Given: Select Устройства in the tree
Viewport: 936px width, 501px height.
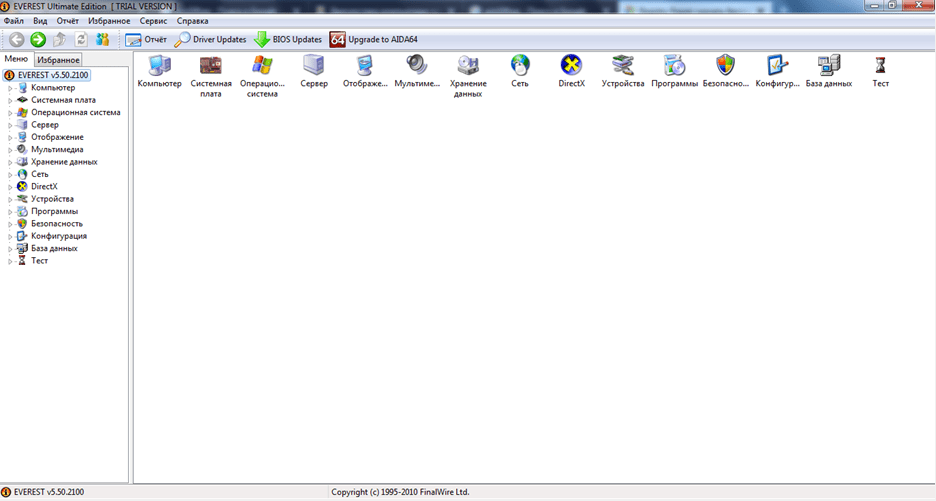Looking at the screenshot, I should (x=53, y=199).
